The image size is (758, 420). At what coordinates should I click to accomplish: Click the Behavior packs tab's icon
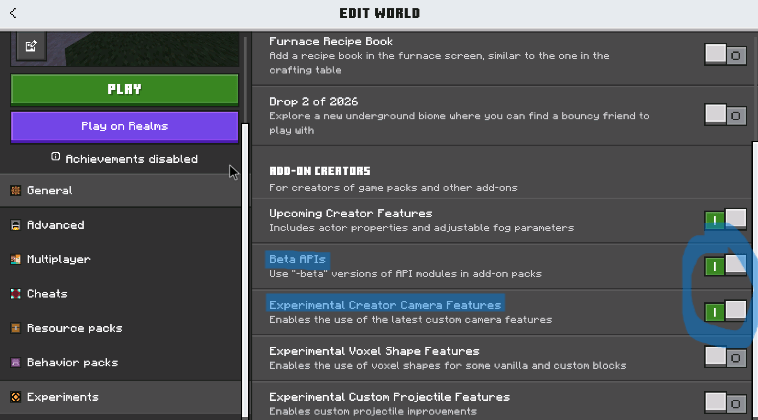(15, 362)
